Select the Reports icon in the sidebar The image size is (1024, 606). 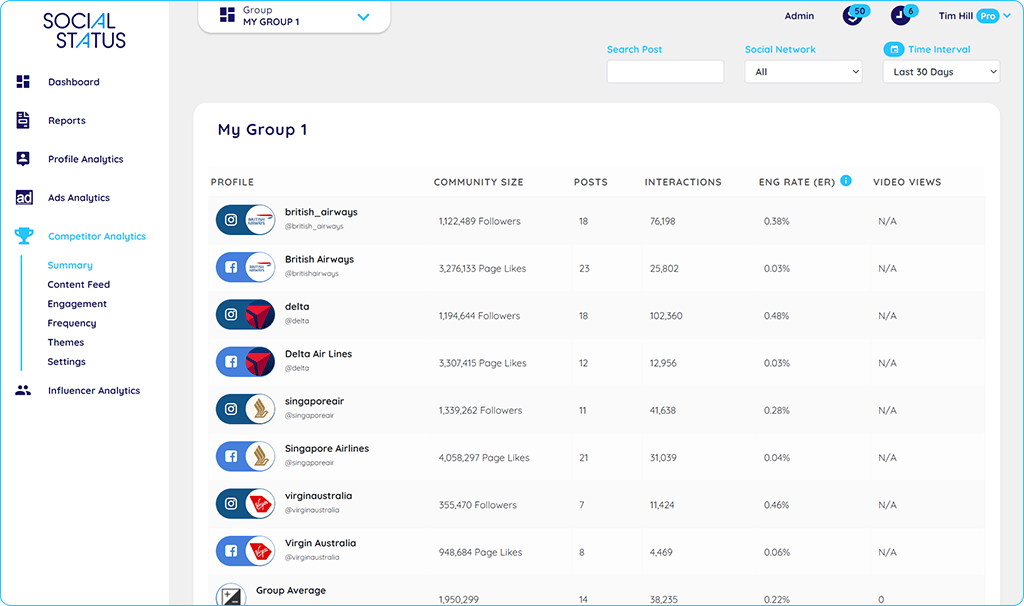pyautogui.click(x=21, y=120)
